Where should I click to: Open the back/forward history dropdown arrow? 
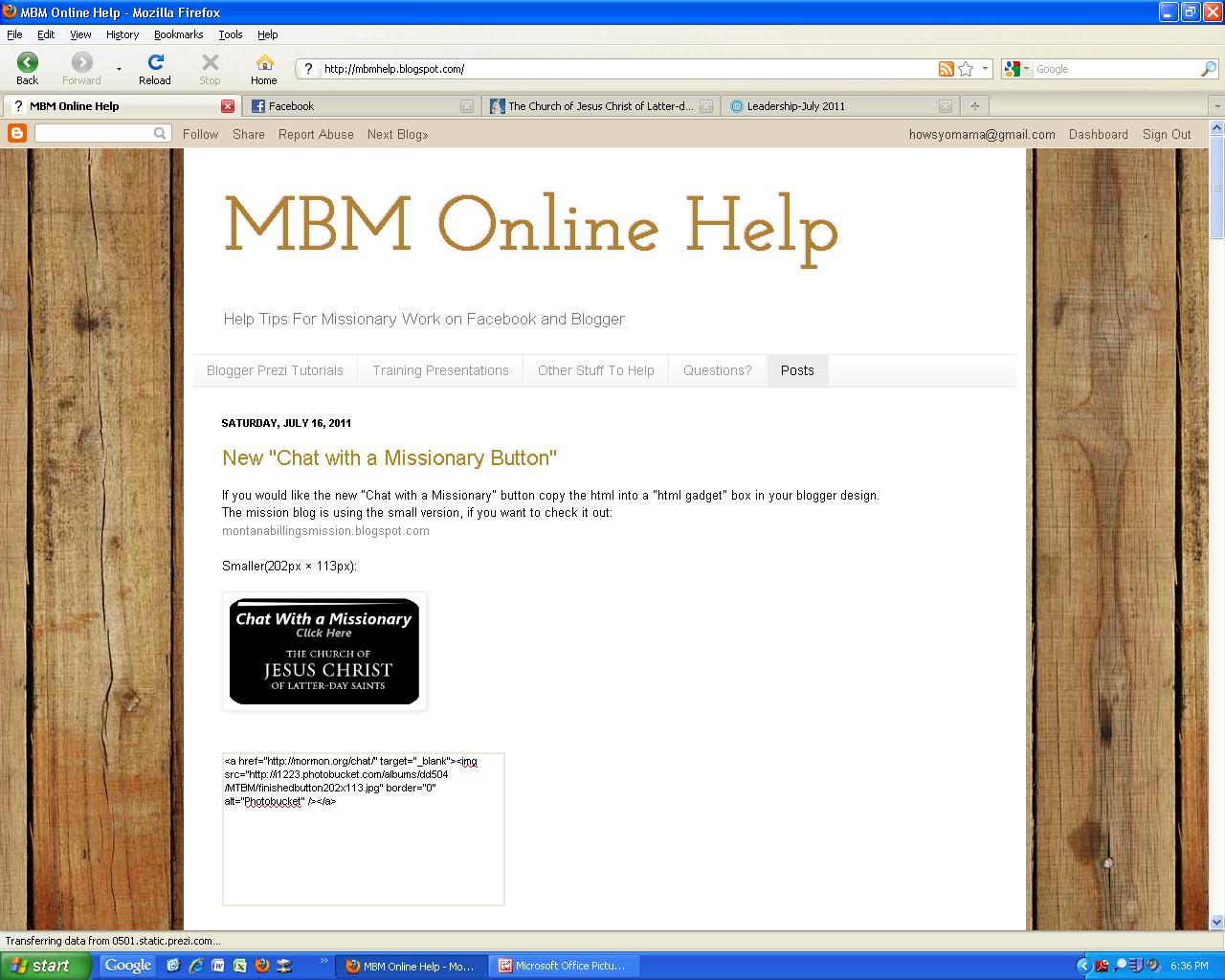click(119, 69)
